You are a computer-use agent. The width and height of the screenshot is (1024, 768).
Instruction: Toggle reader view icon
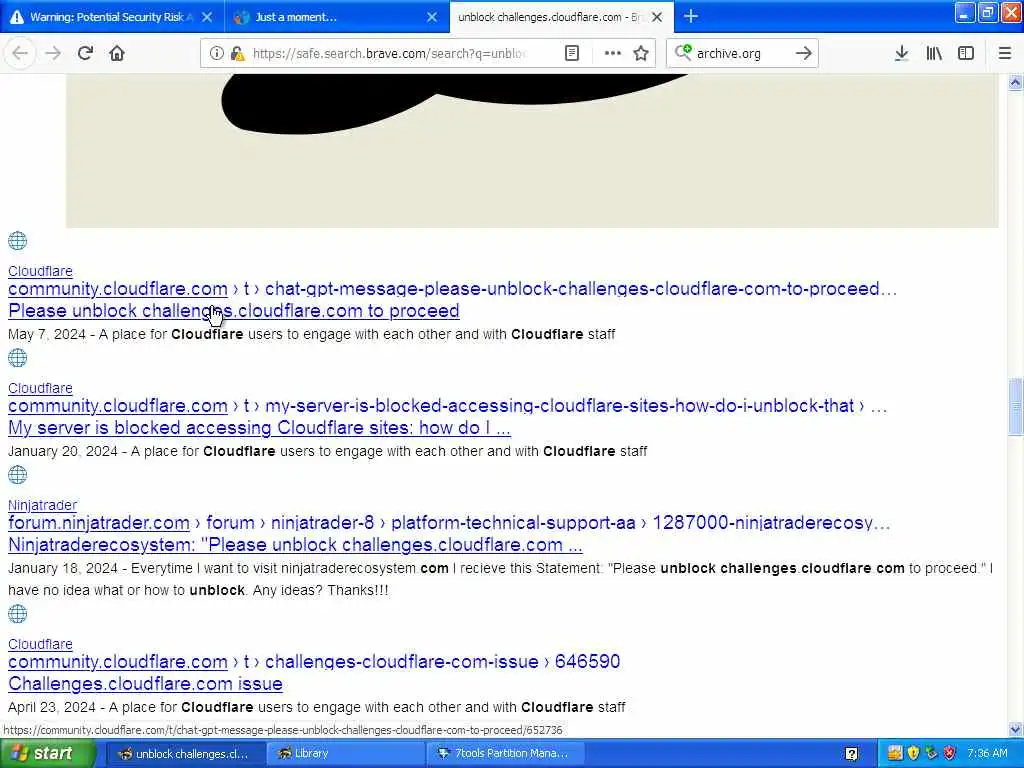(x=571, y=54)
